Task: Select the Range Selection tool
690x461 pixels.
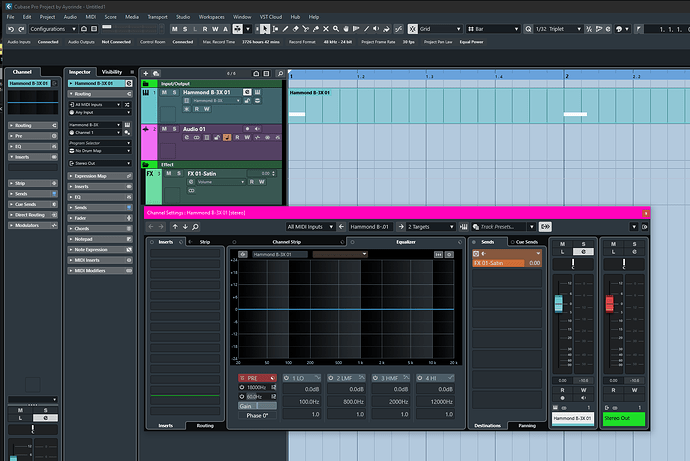Action: click(275, 29)
